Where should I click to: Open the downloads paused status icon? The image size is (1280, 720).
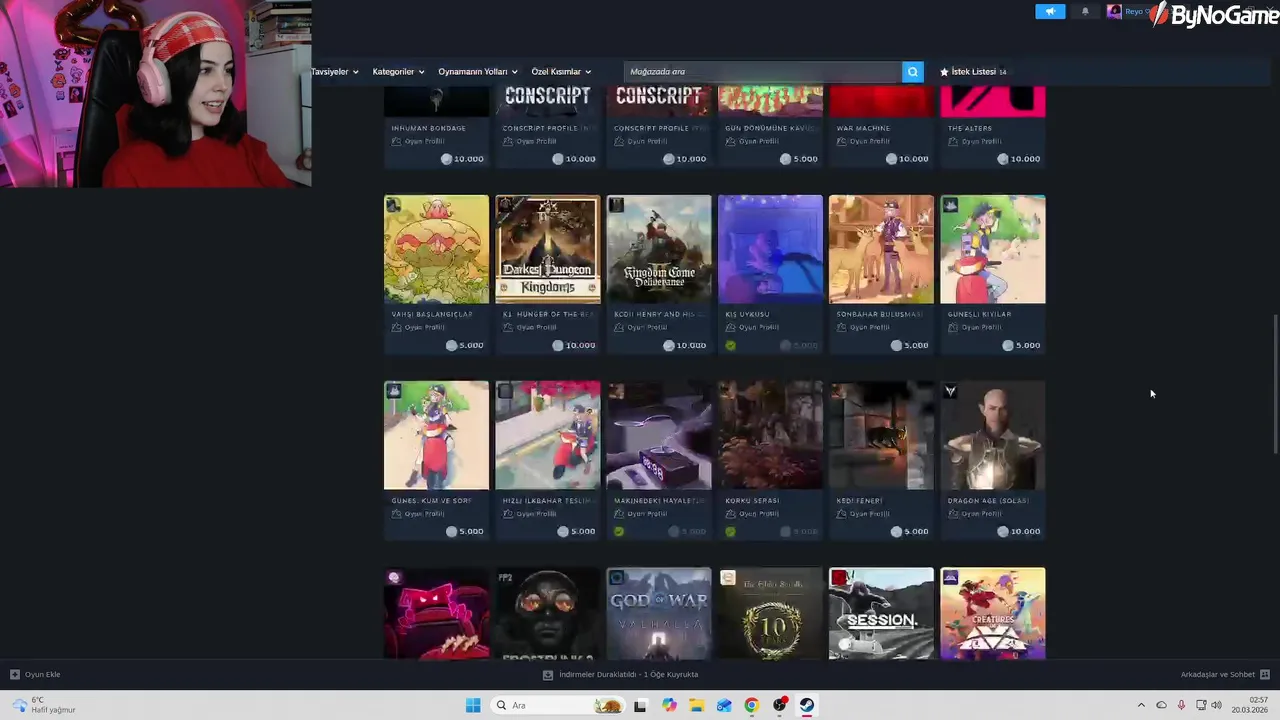pos(547,674)
